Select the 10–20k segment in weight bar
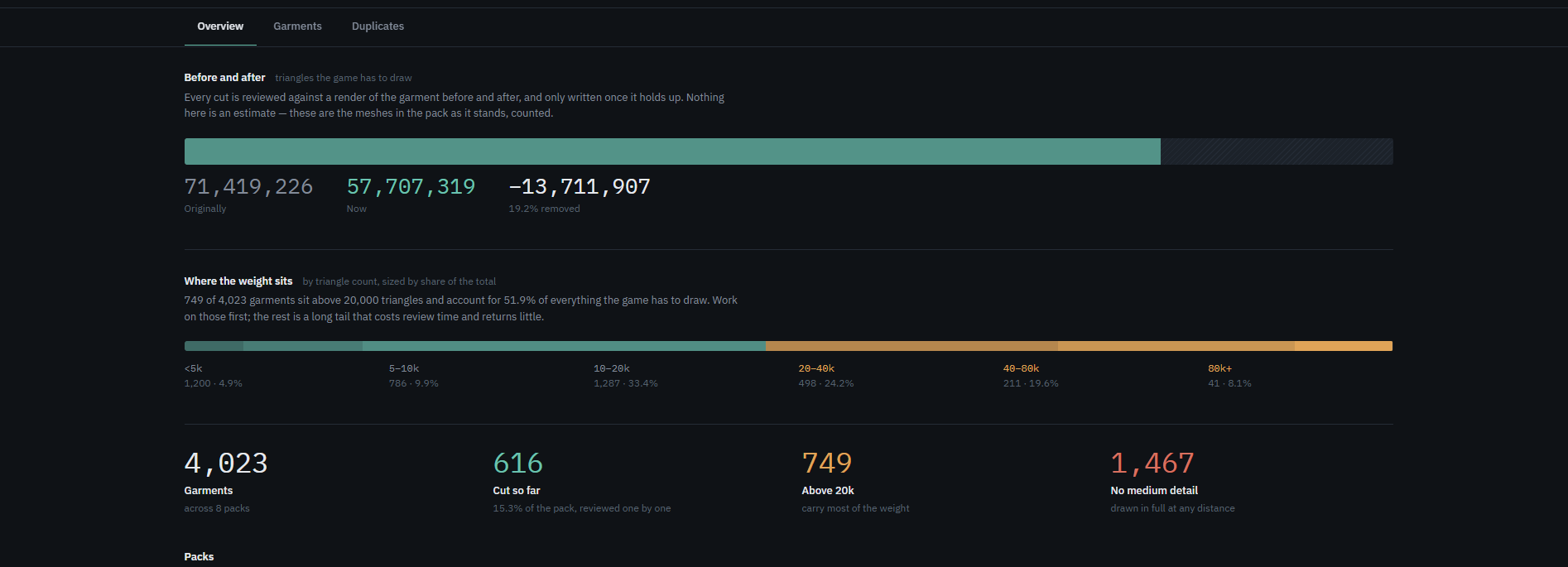This screenshot has width=1568, height=567. [564, 346]
